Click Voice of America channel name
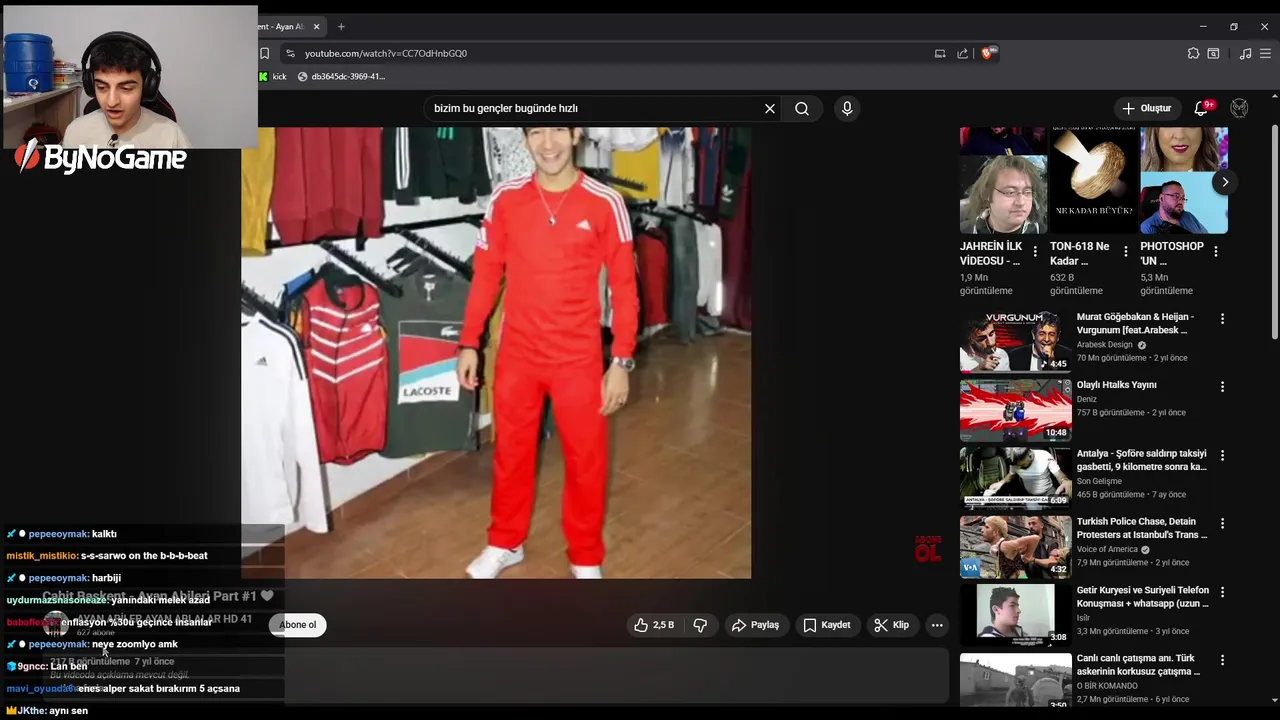This screenshot has height=720, width=1280. [1107, 550]
